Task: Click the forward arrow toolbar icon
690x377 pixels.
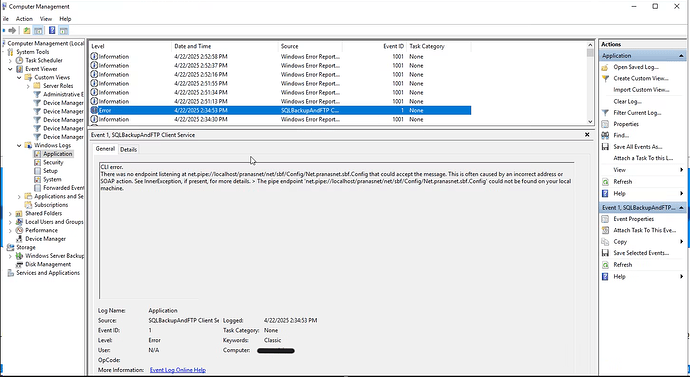Action: [12, 30]
